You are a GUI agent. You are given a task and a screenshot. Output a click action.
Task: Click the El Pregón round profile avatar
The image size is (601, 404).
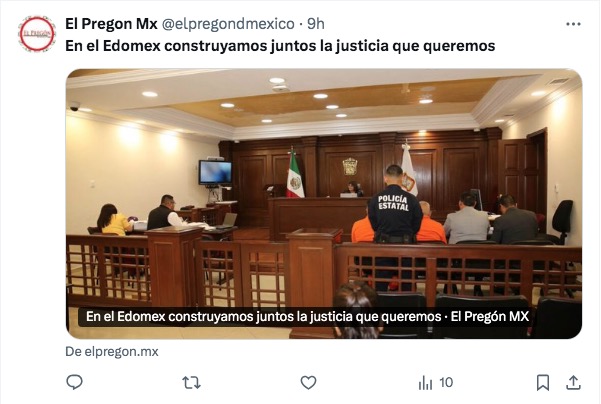37,34
